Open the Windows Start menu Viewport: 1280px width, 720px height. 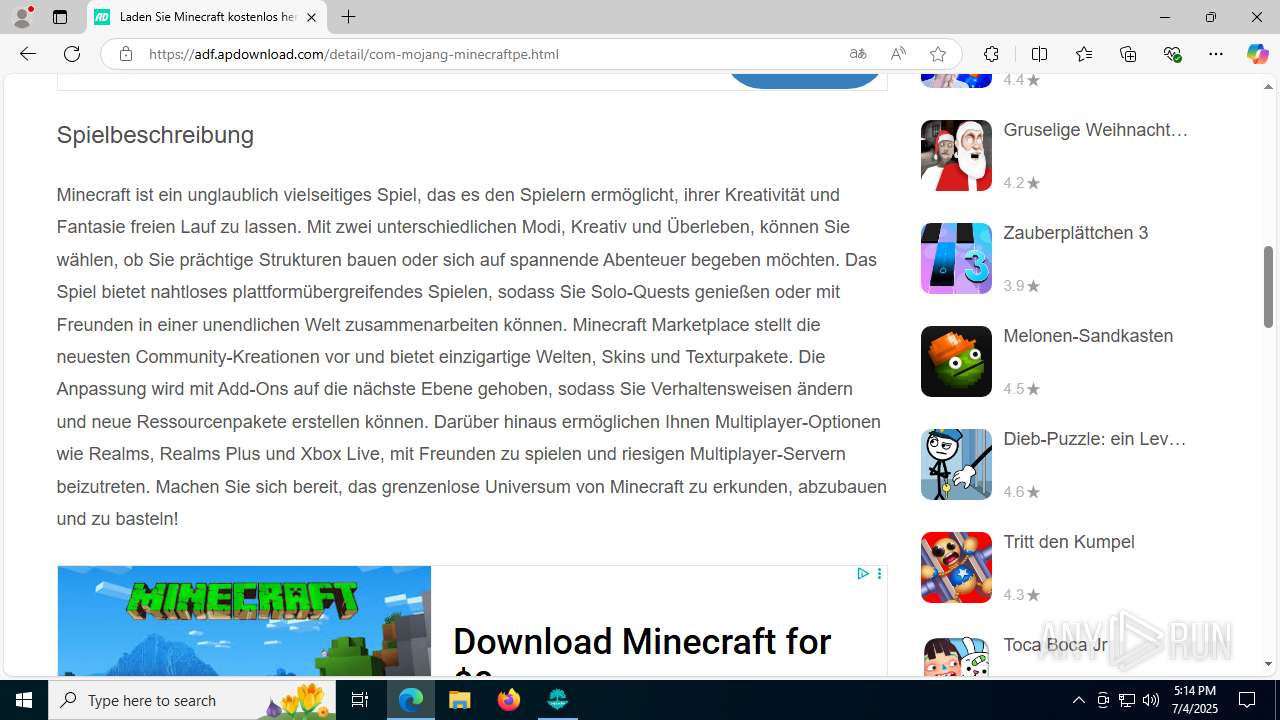[24, 700]
